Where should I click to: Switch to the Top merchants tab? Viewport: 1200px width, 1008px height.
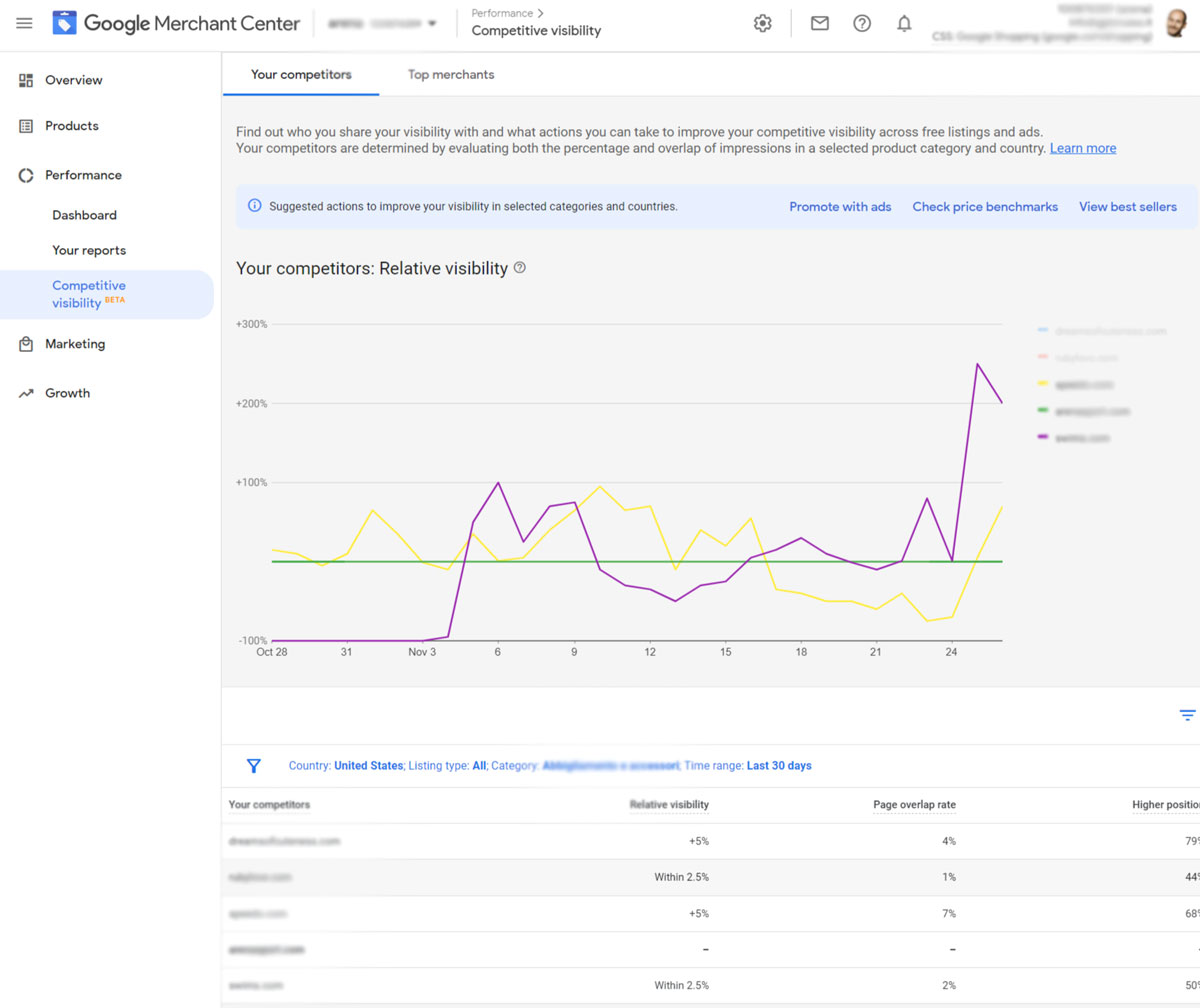[450, 74]
